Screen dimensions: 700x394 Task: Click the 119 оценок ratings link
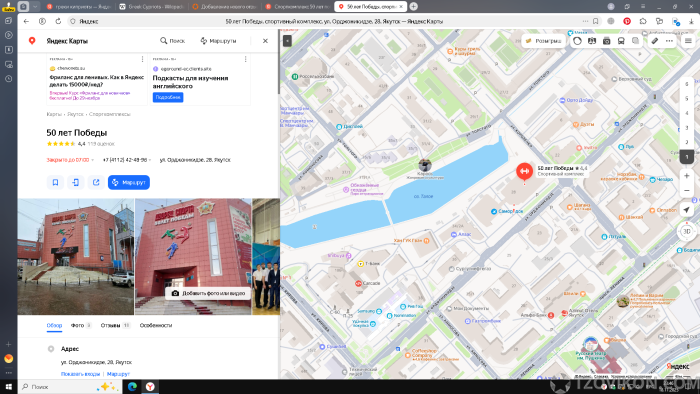click(x=101, y=144)
